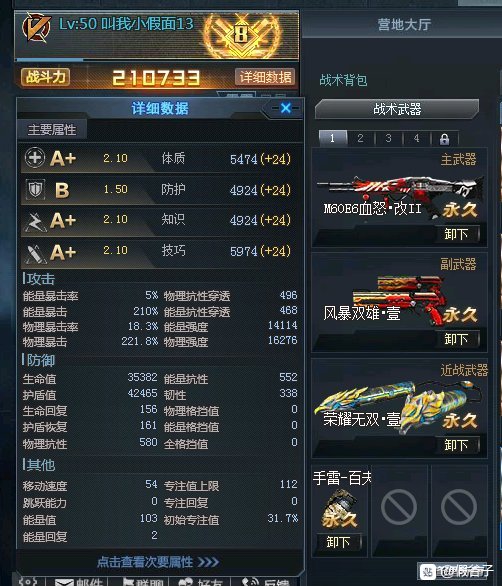Unequip 风暴双雄·壹 with 卸下 button
The width and height of the screenshot is (502, 586).
click(457, 339)
